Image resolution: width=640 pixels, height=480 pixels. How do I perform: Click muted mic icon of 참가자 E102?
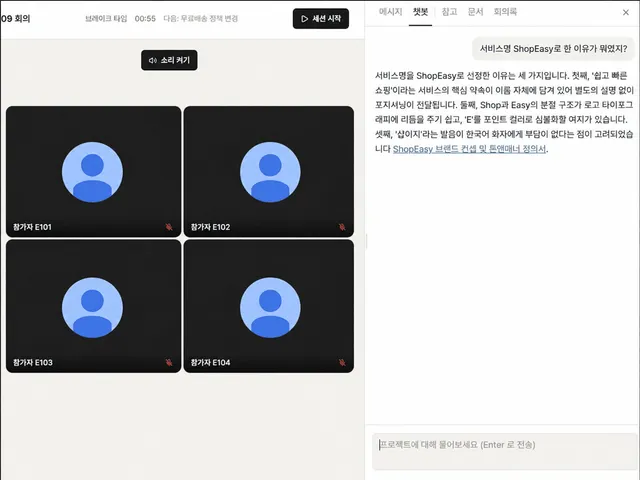(x=342, y=227)
